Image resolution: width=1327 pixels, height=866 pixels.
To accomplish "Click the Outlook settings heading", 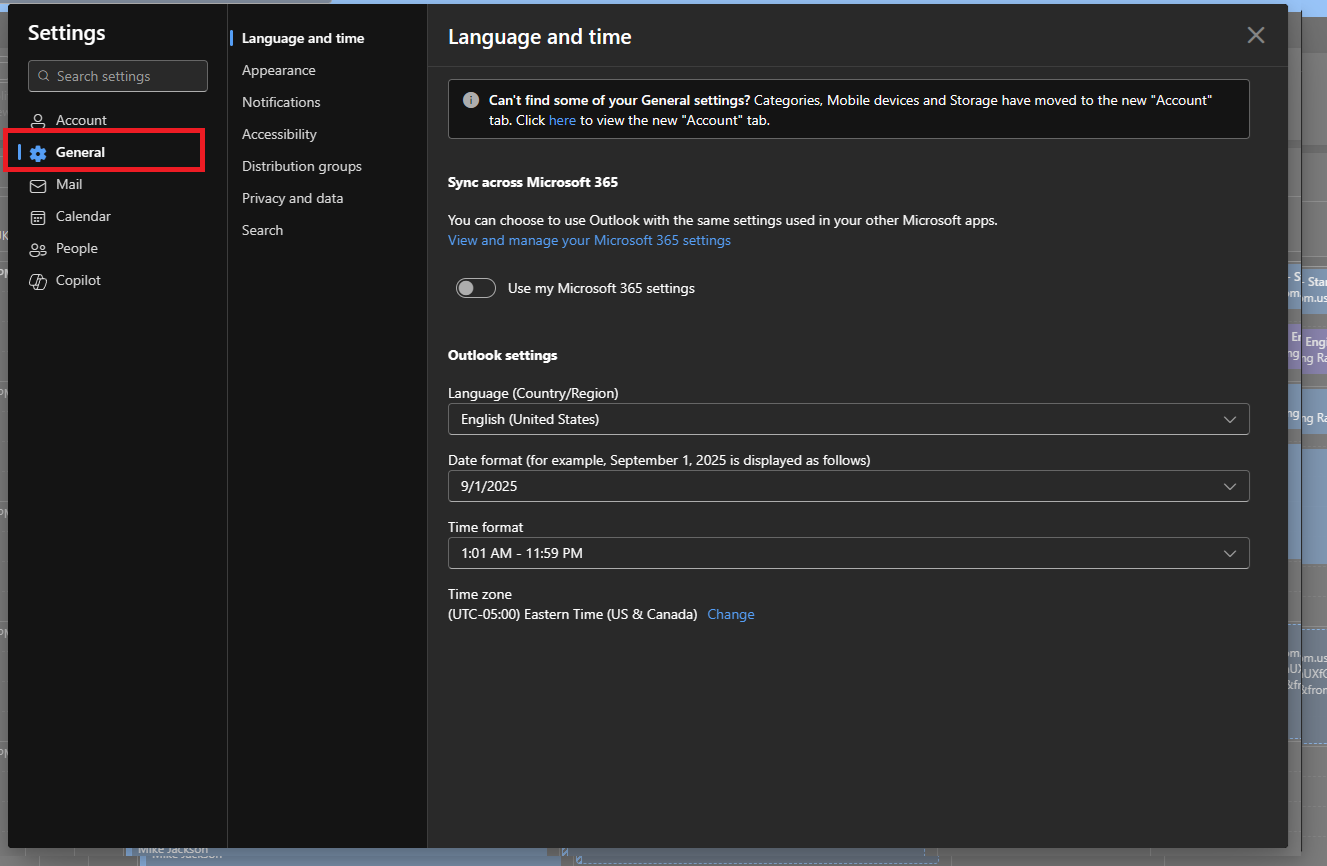I will [503, 355].
